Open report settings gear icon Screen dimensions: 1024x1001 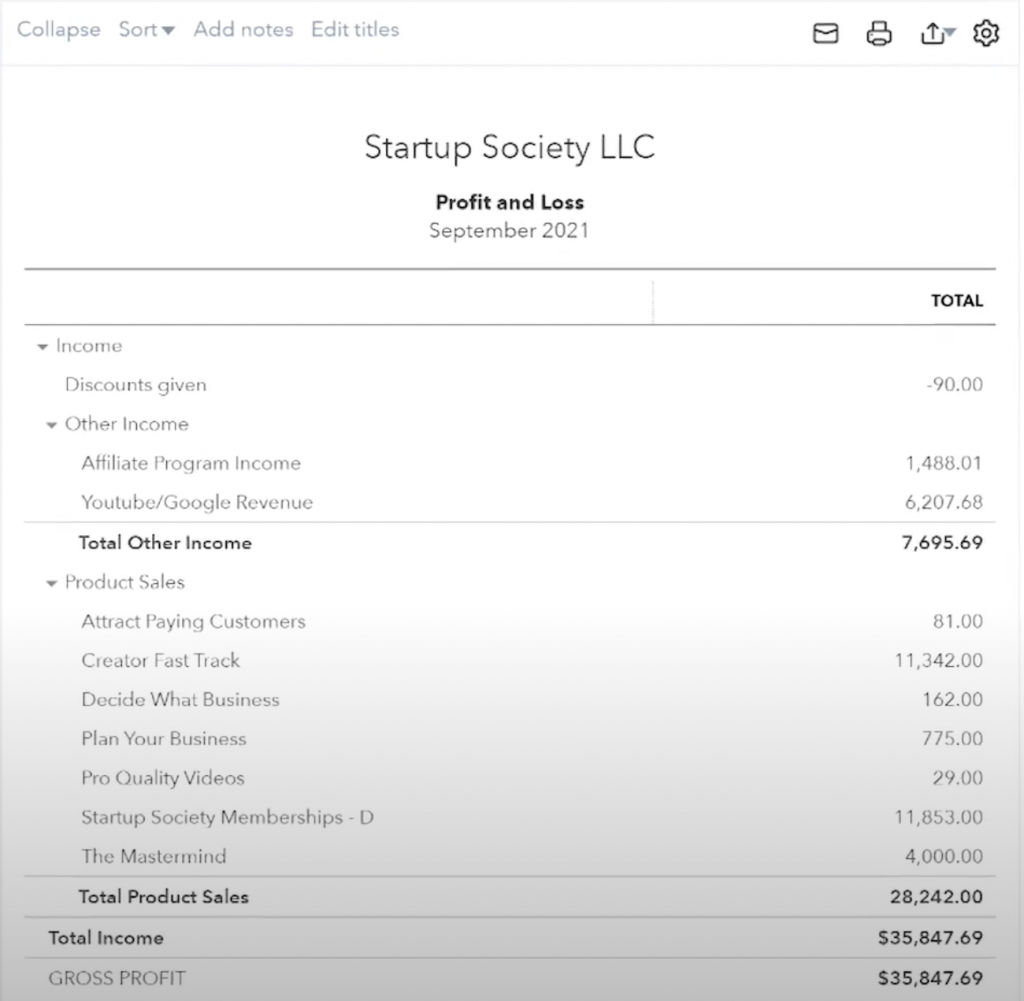[985, 33]
